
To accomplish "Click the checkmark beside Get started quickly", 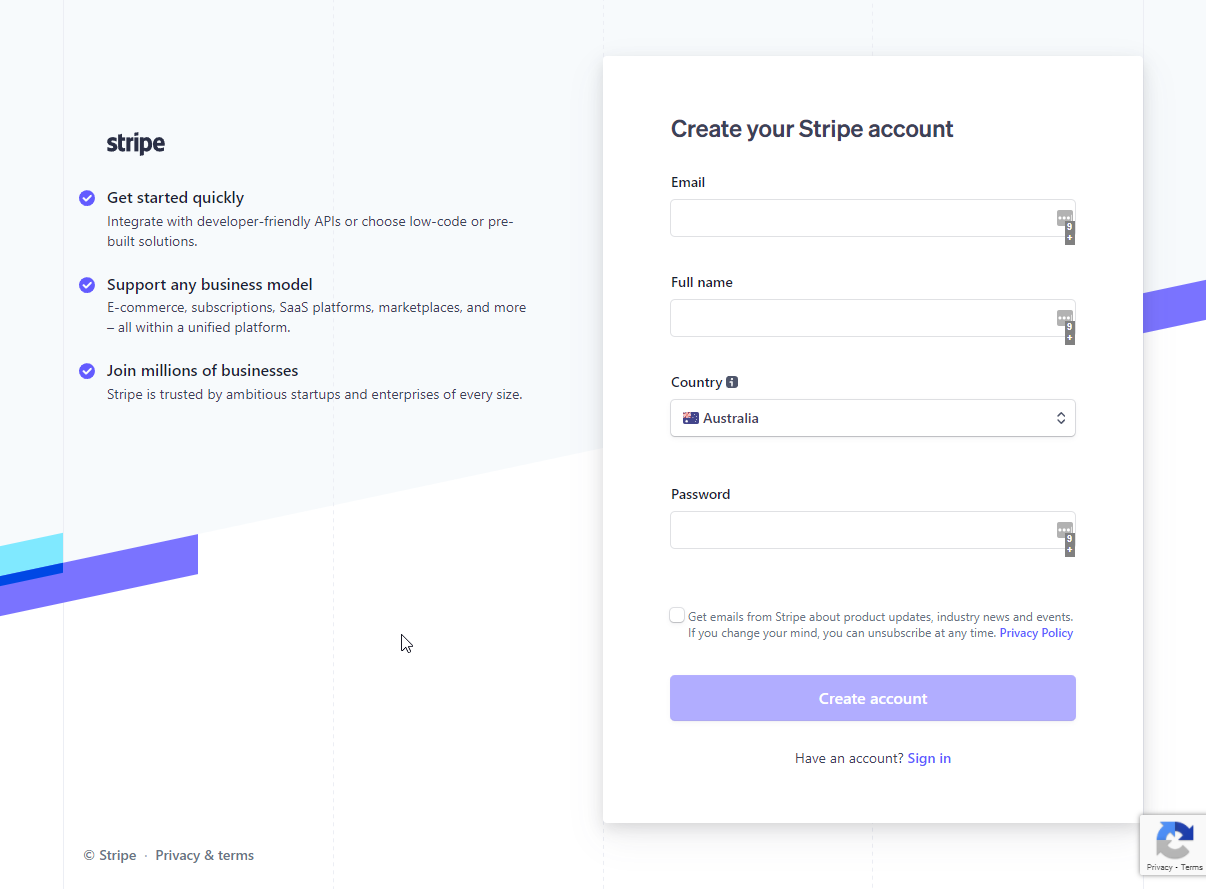I will [87, 198].
